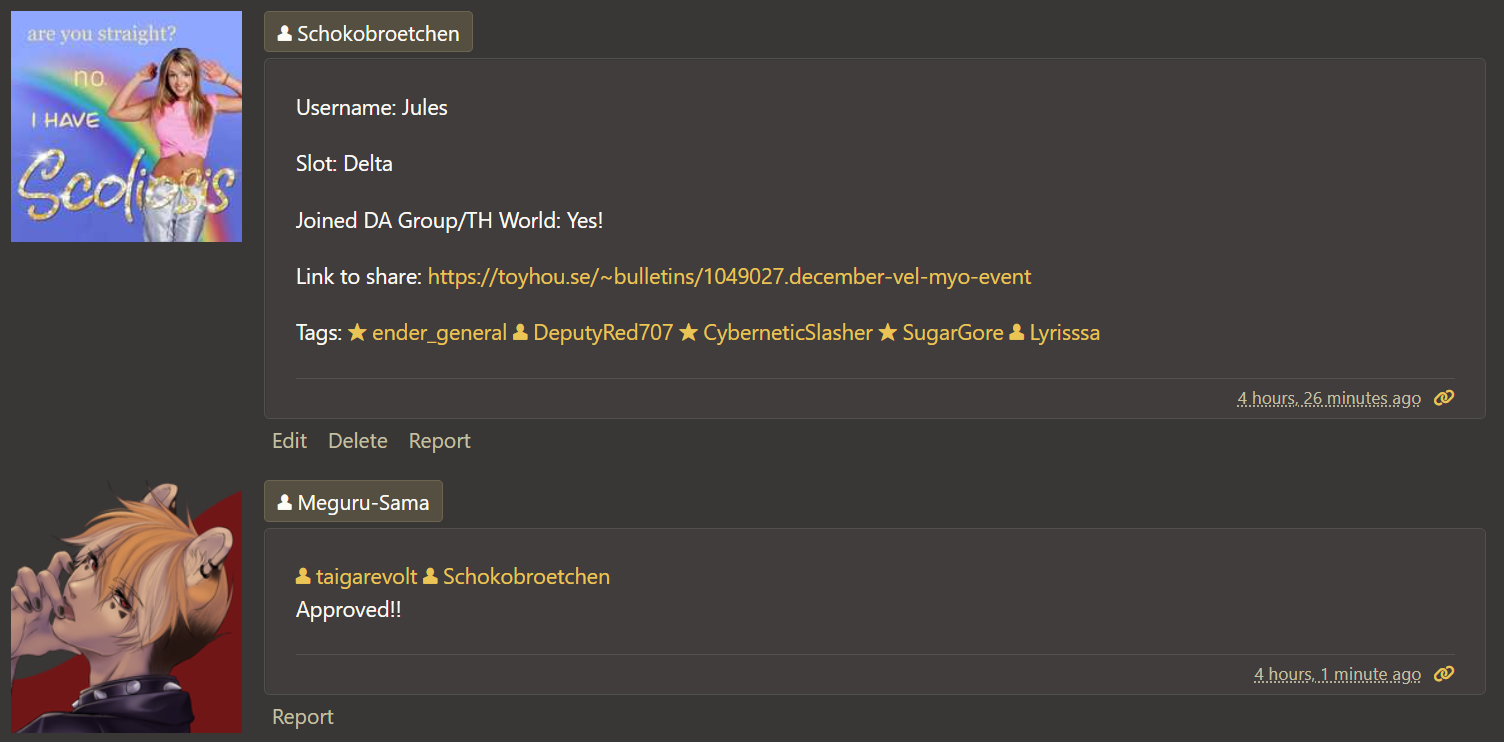Visit Schokobroetchen mention in Meguru-Sama's reply
This screenshot has width=1504, height=742.
click(526, 577)
